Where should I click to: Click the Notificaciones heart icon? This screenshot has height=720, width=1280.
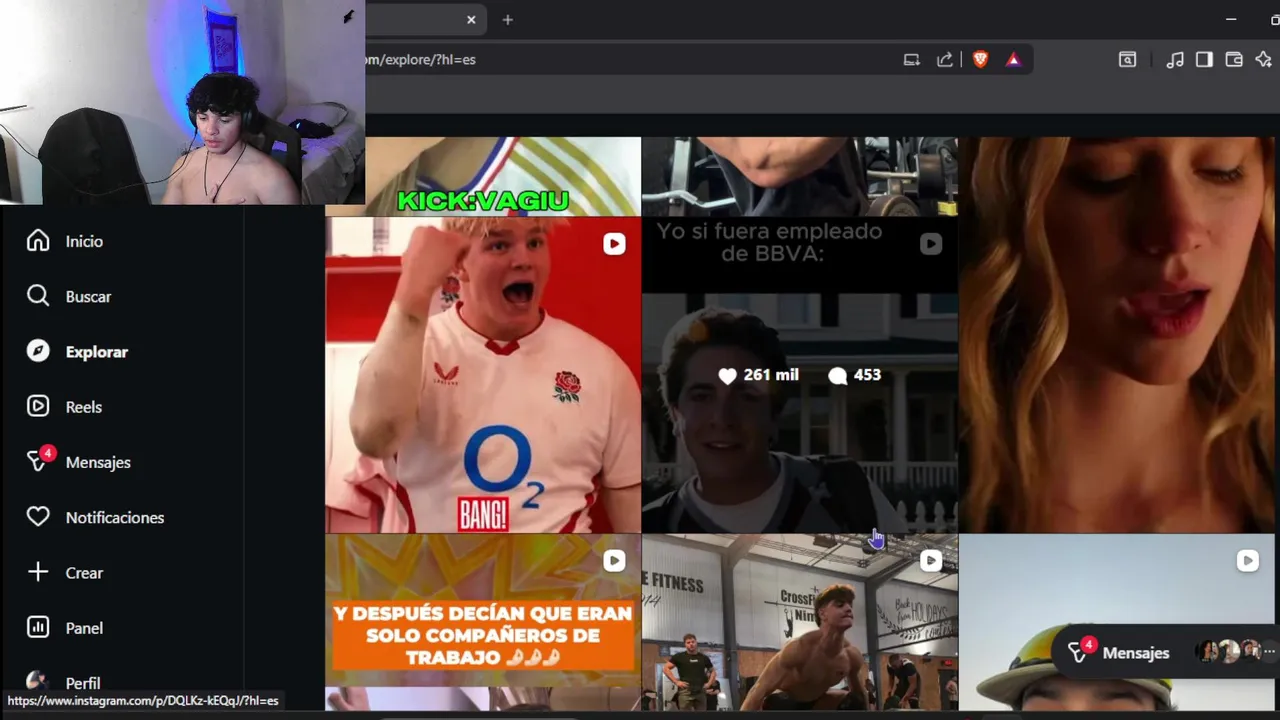pyautogui.click(x=38, y=517)
